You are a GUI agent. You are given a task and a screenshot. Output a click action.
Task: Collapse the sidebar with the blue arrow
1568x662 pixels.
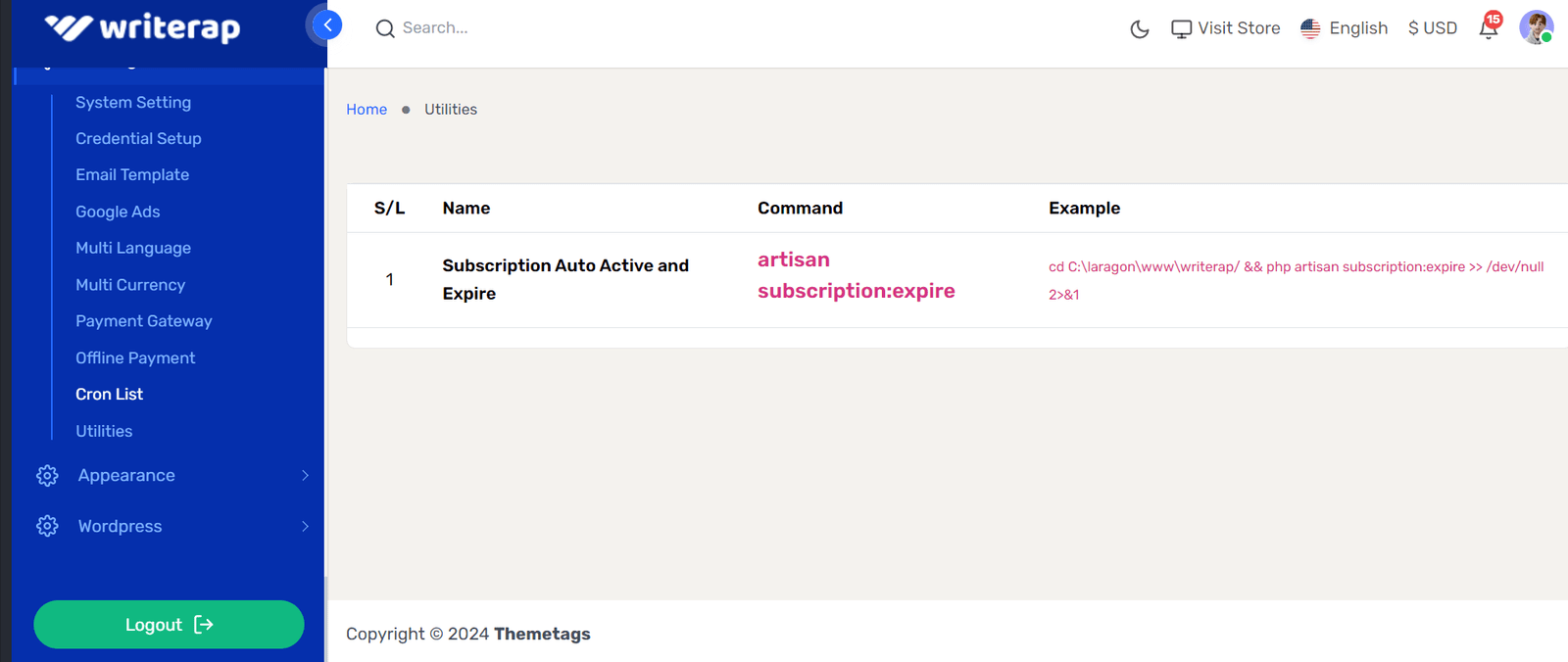click(x=327, y=24)
